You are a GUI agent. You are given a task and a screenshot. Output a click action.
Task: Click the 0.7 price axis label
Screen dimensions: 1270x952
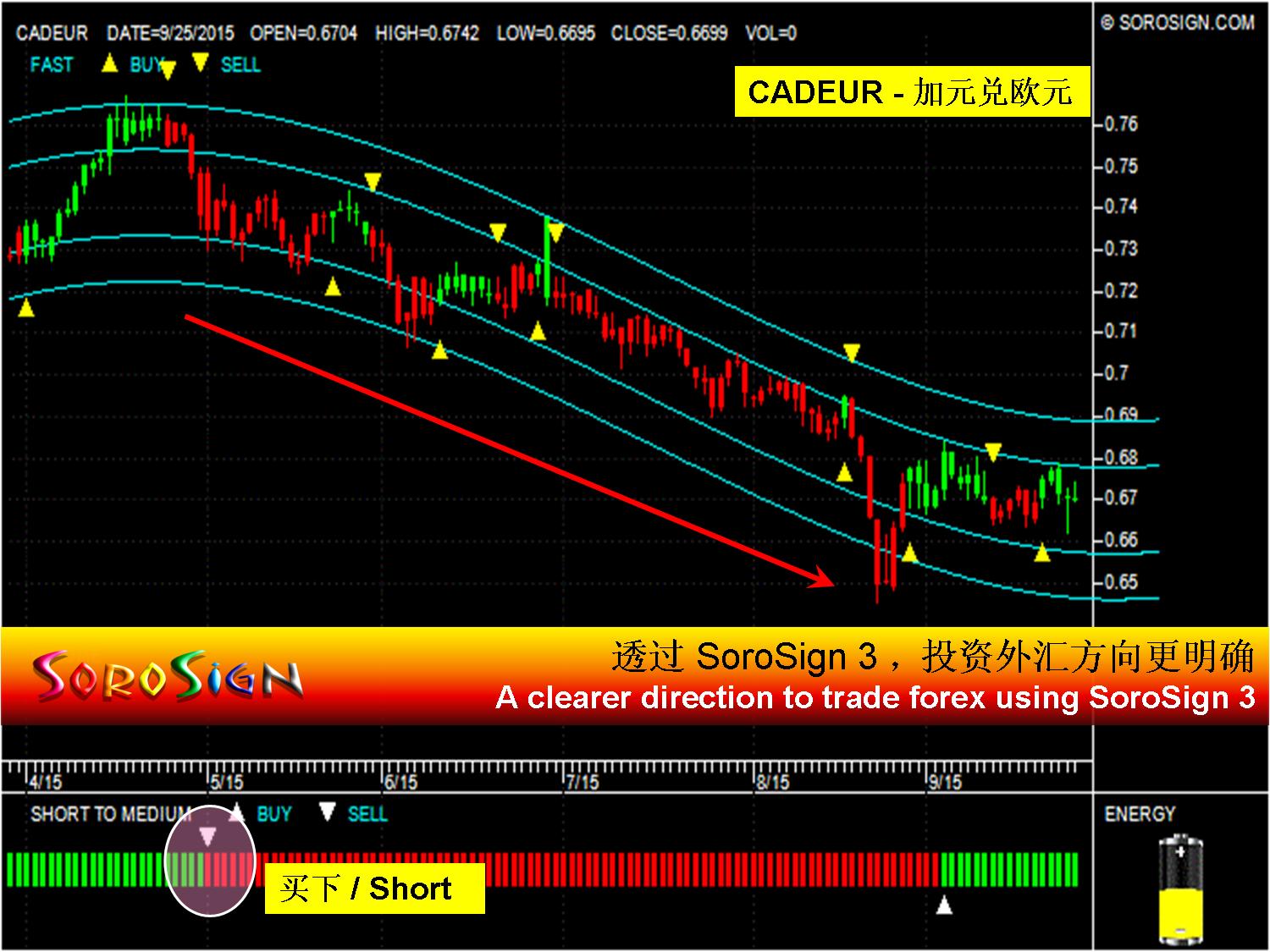coord(1118,373)
